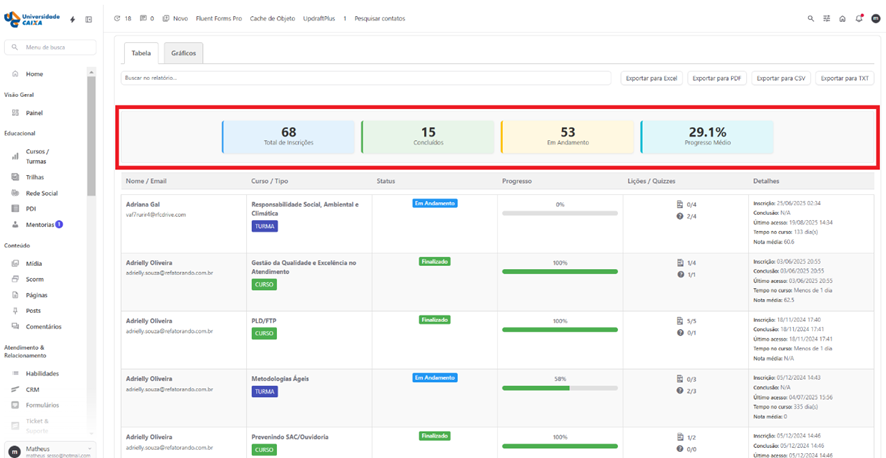Export report with Exportar para CSV

781,78
